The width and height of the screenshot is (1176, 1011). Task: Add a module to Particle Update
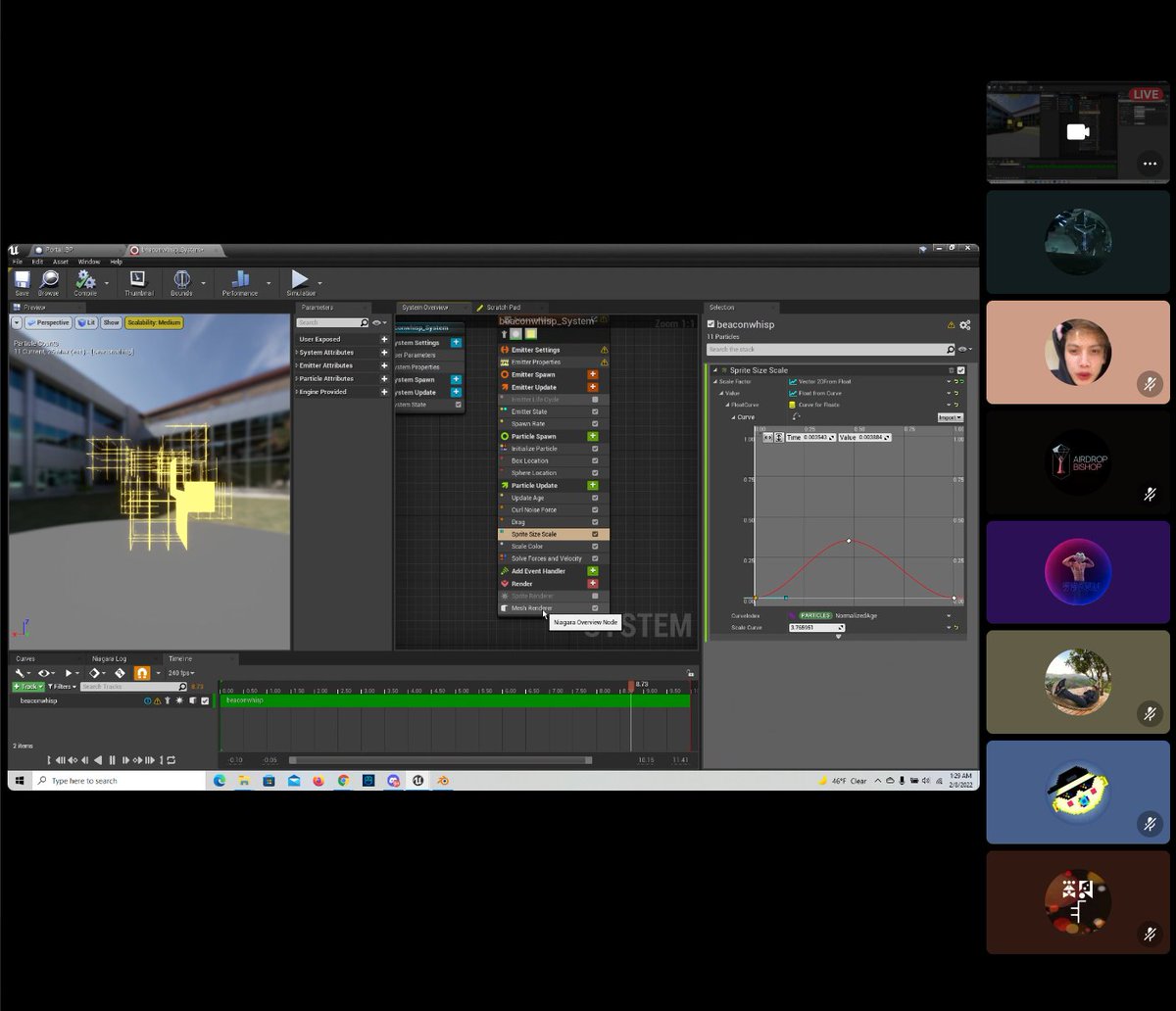pos(593,485)
